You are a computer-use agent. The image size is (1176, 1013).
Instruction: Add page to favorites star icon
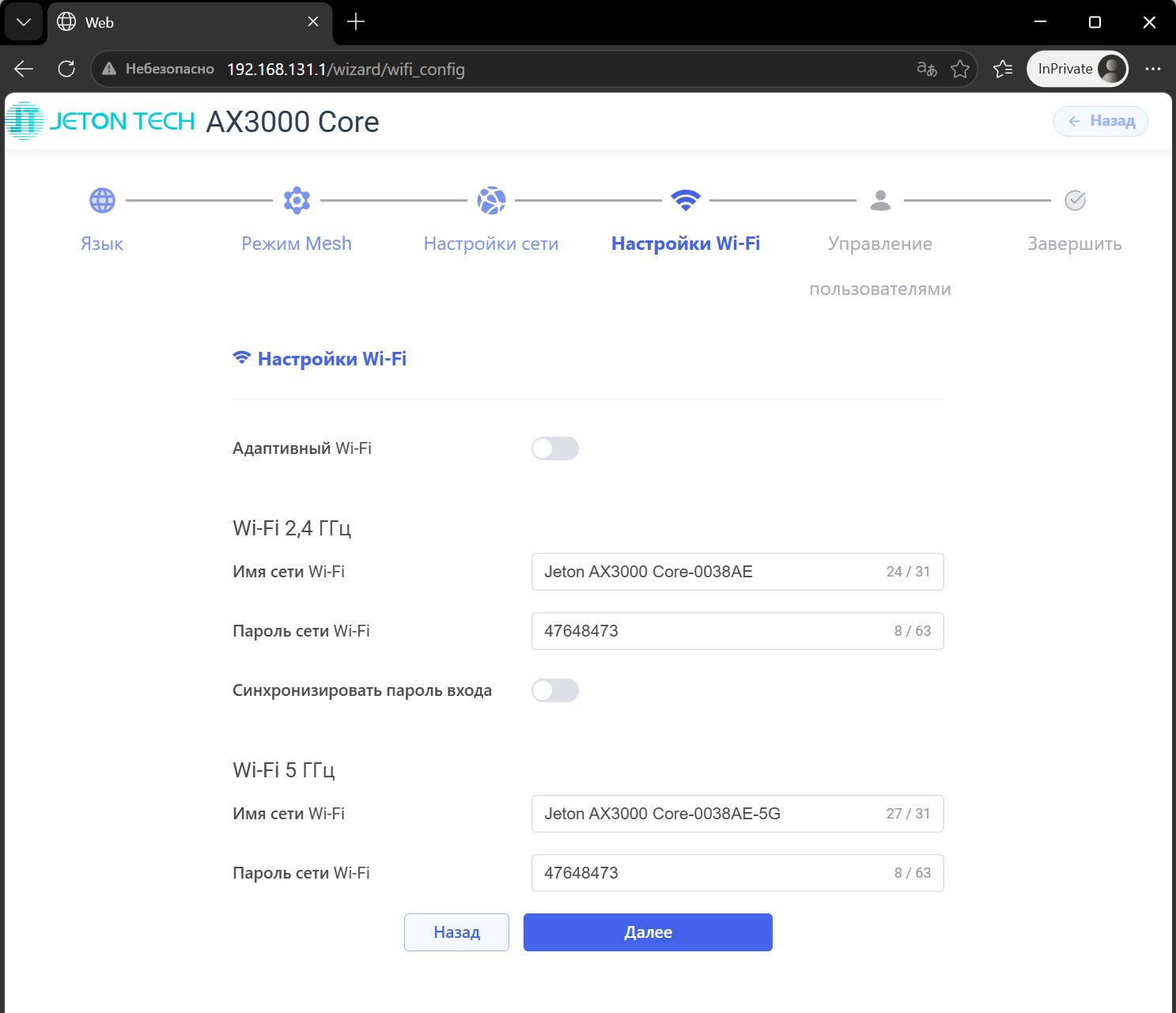(x=960, y=69)
